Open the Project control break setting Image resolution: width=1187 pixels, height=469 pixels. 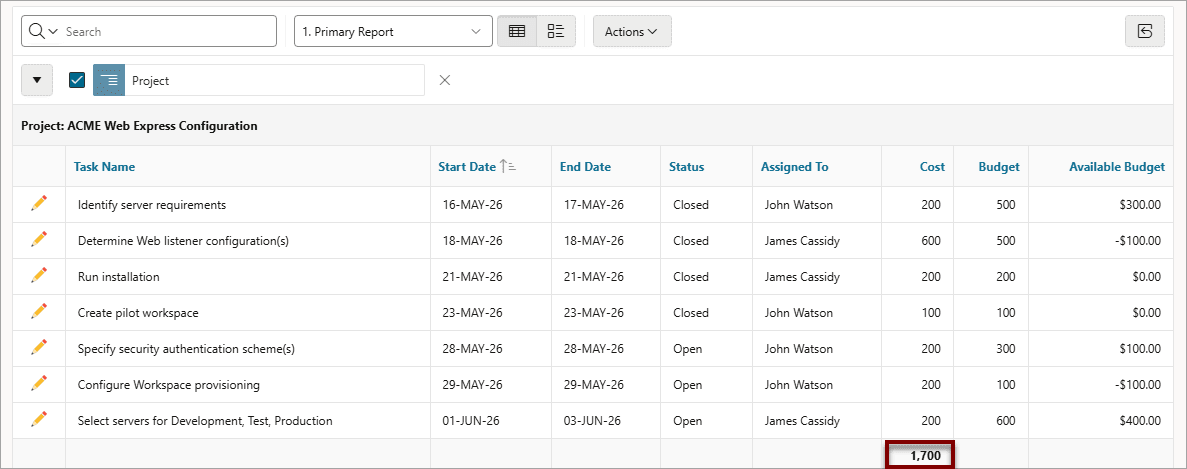274,80
